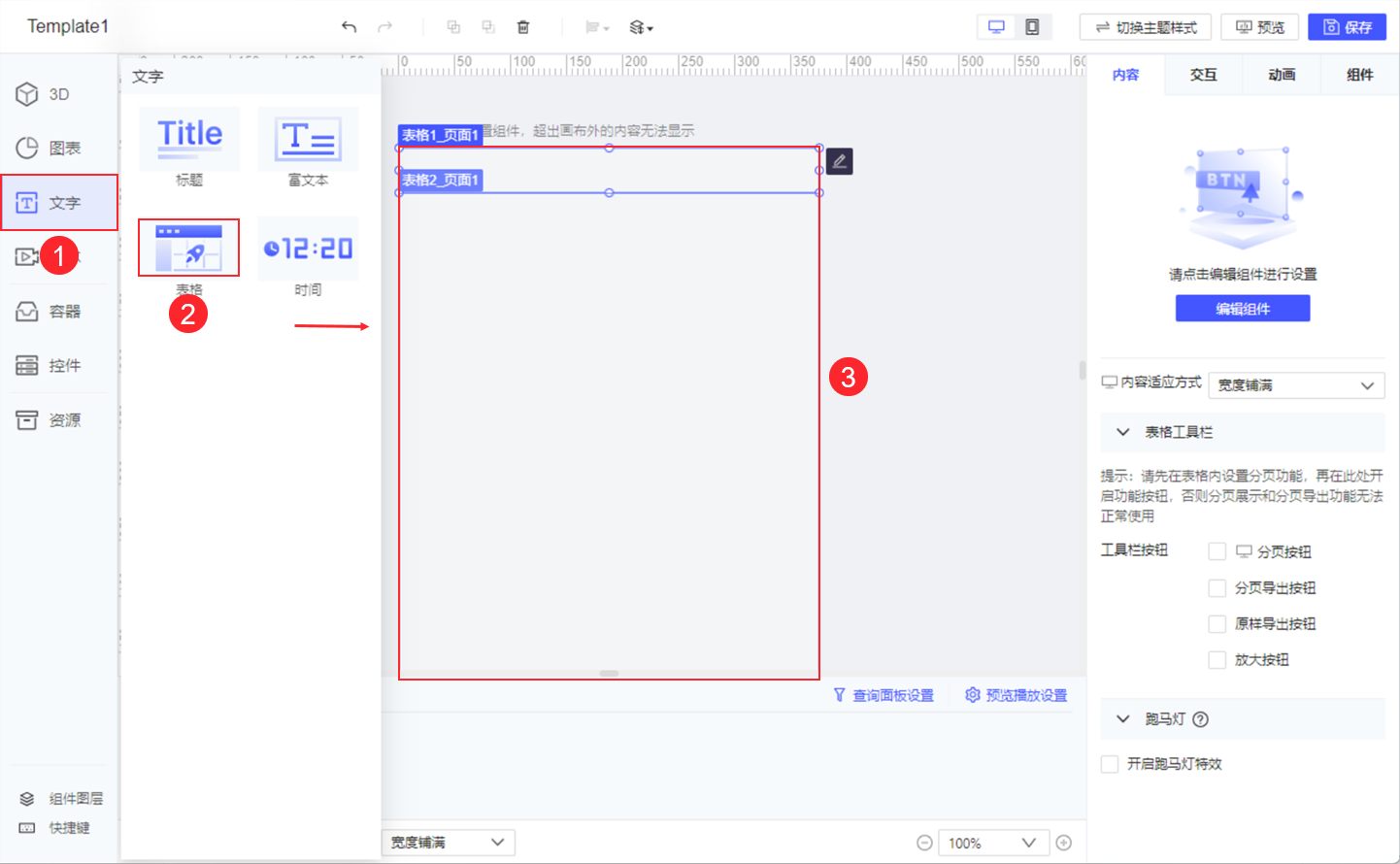Image resolution: width=1400 pixels, height=864 pixels.
Task: Open the 内容适应方式 dropdown
Action: pos(1296,384)
